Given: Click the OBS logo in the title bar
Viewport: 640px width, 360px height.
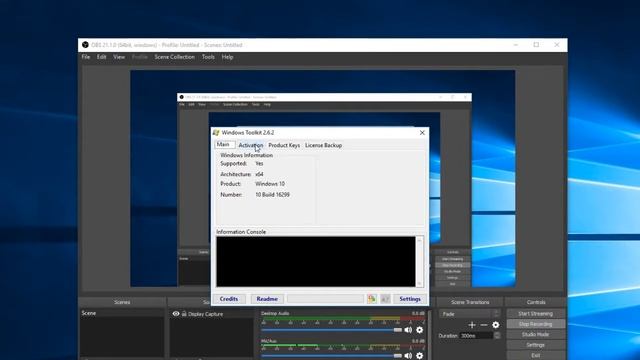Looking at the screenshot, I should (x=85, y=45).
